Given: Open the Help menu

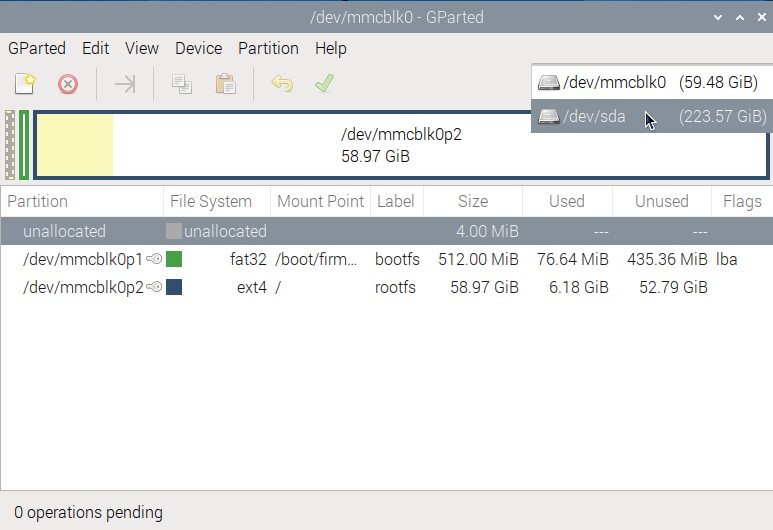Looking at the screenshot, I should 331,48.
